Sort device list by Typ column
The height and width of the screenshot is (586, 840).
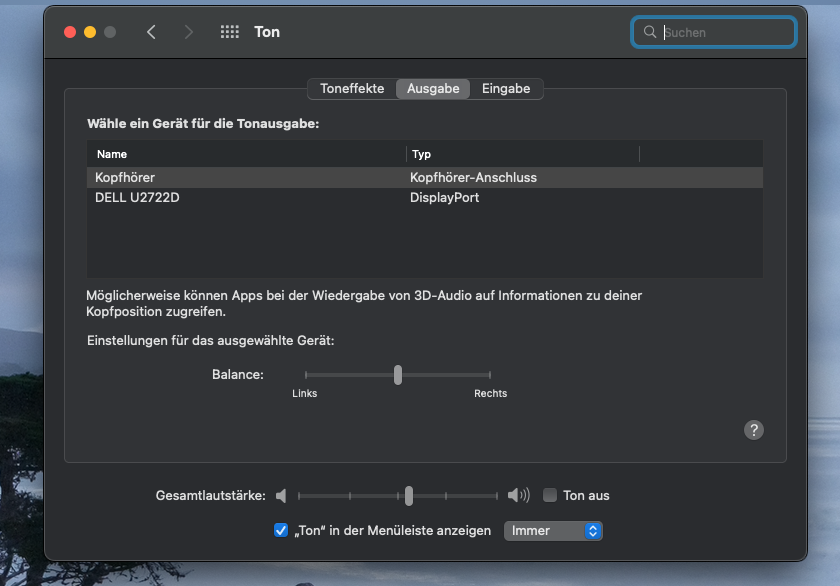click(522, 154)
